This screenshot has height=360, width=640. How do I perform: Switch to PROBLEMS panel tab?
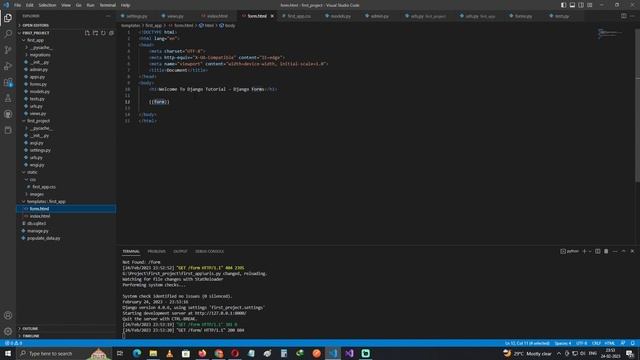[x=156, y=251]
